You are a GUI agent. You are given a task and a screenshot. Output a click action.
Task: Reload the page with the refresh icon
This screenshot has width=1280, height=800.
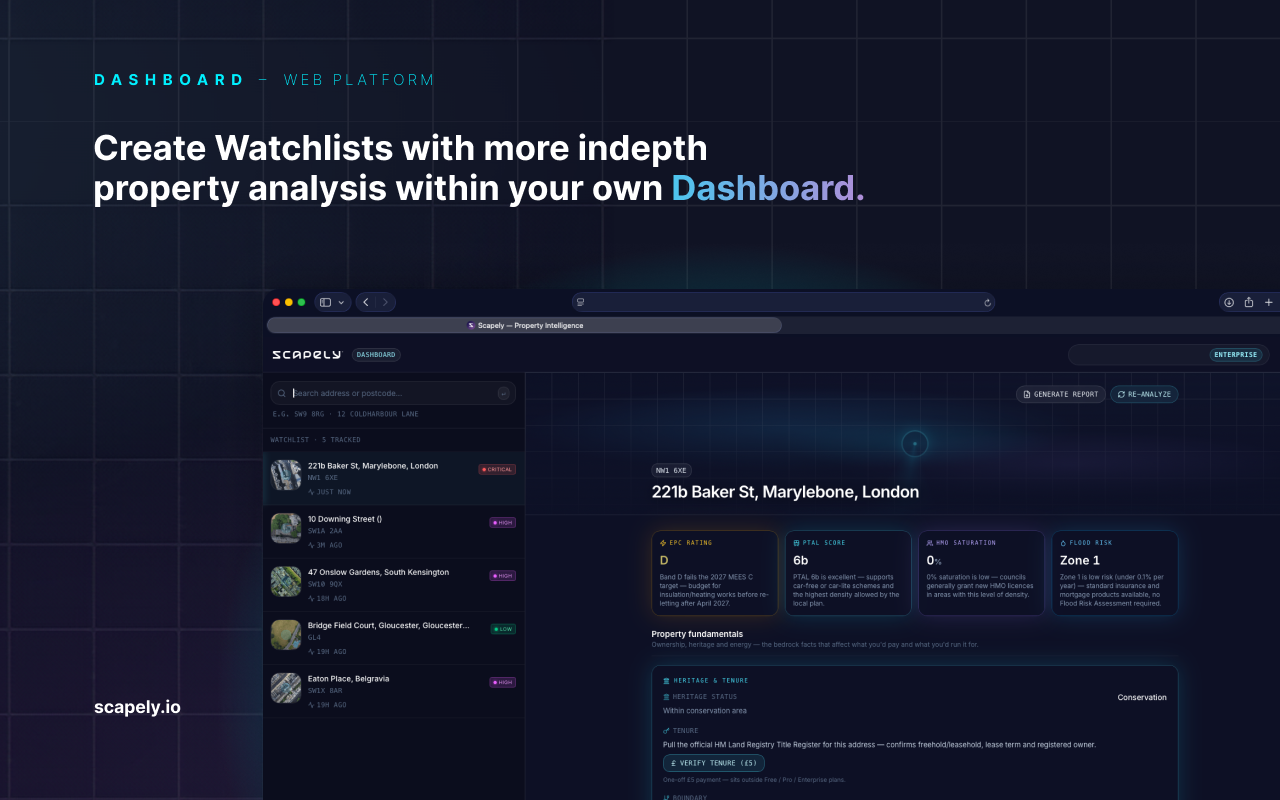click(987, 302)
